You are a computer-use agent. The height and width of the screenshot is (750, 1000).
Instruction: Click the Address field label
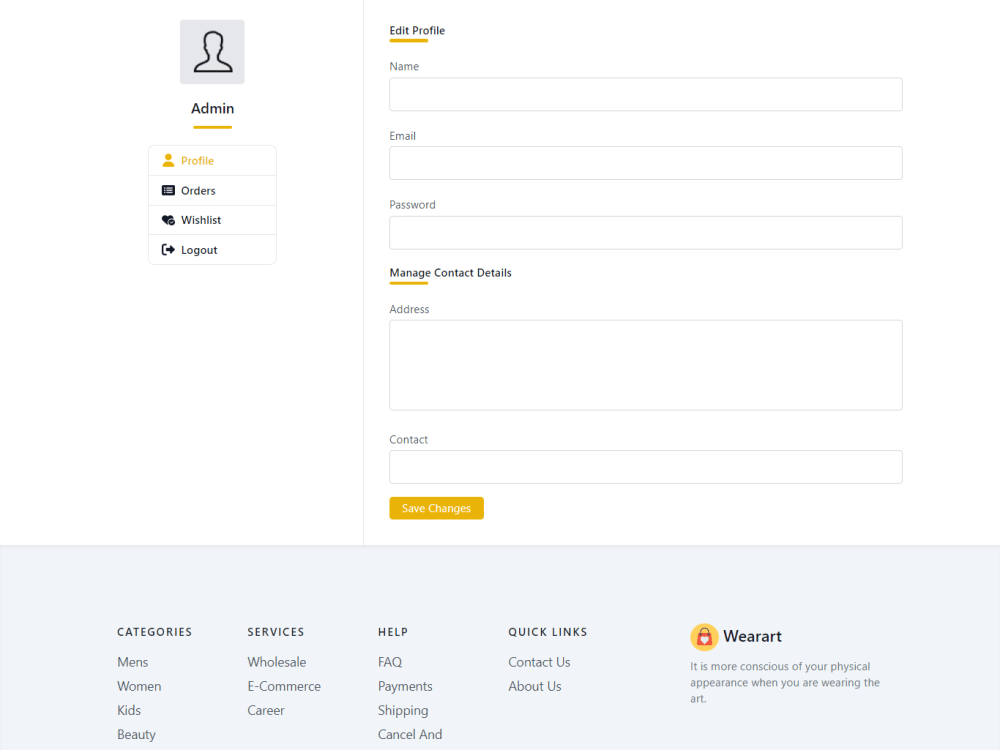click(409, 309)
